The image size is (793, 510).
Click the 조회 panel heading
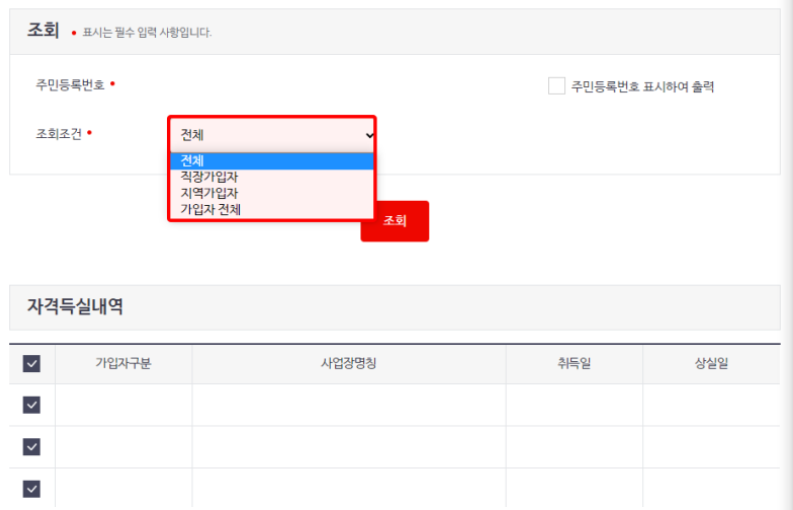(x=43, y=30)
